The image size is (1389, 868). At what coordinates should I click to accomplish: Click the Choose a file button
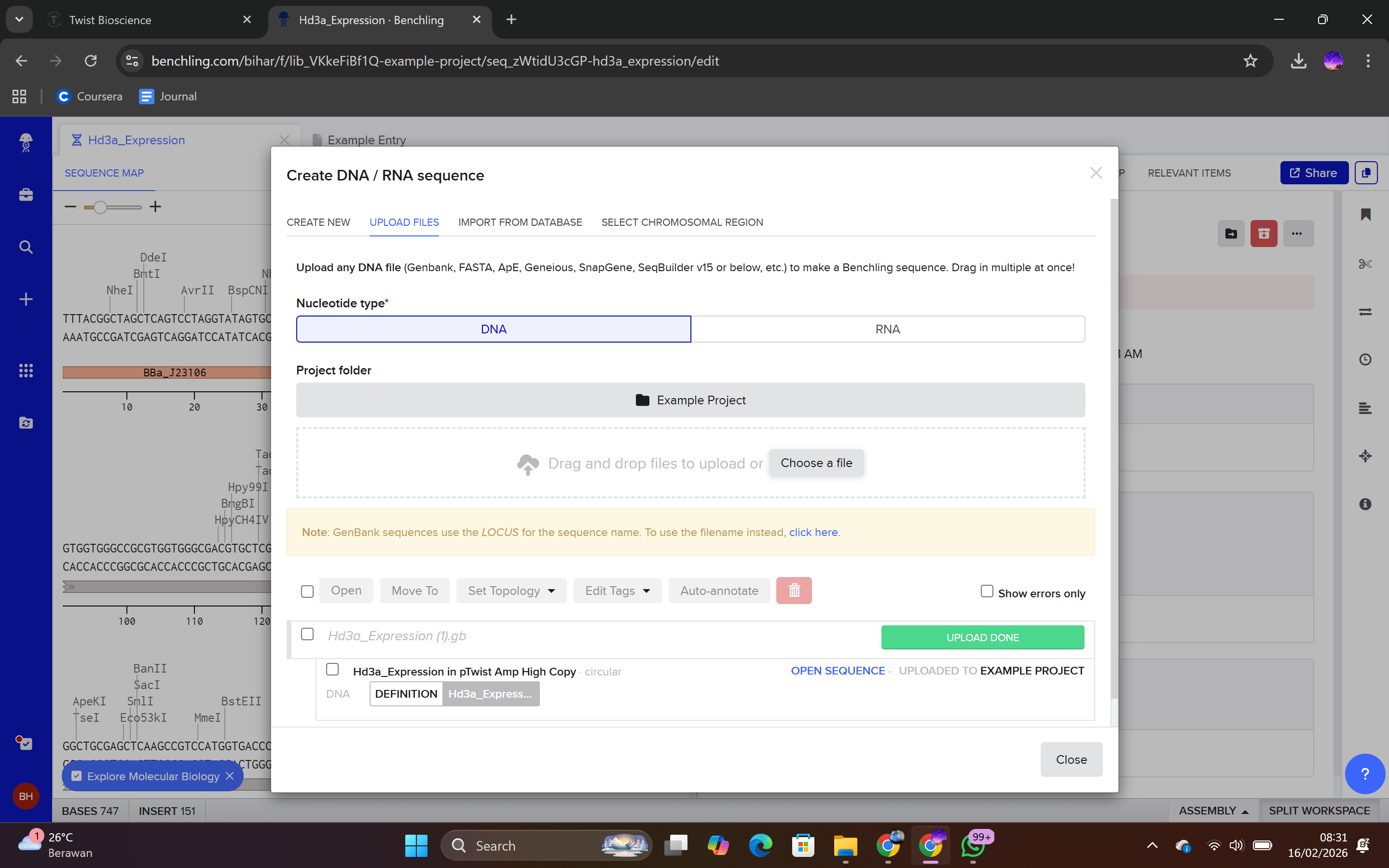pos(816,463)
